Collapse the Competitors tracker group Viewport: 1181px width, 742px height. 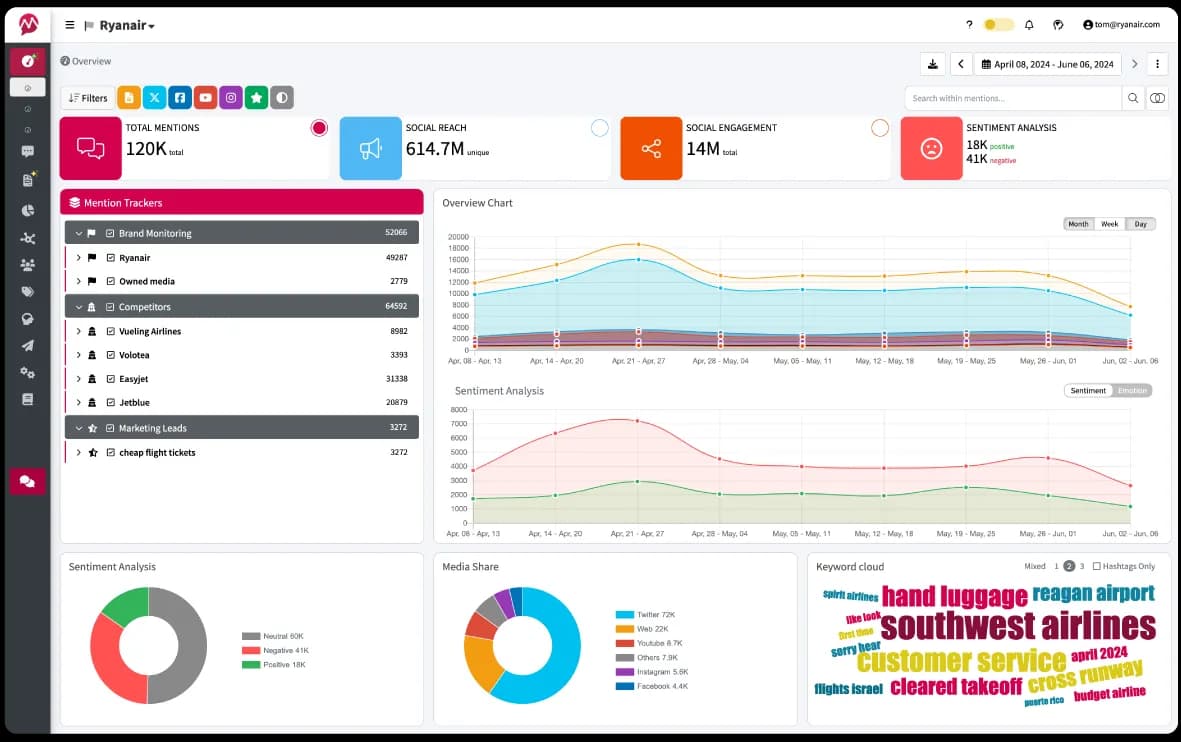79,306
